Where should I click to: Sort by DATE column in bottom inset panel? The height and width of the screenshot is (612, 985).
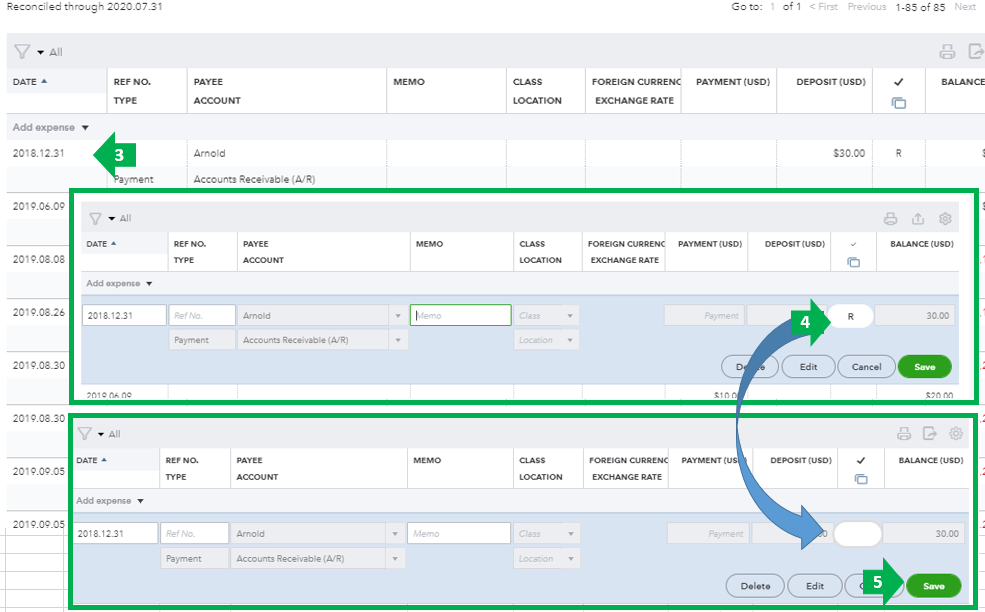(x=91, y=460)
